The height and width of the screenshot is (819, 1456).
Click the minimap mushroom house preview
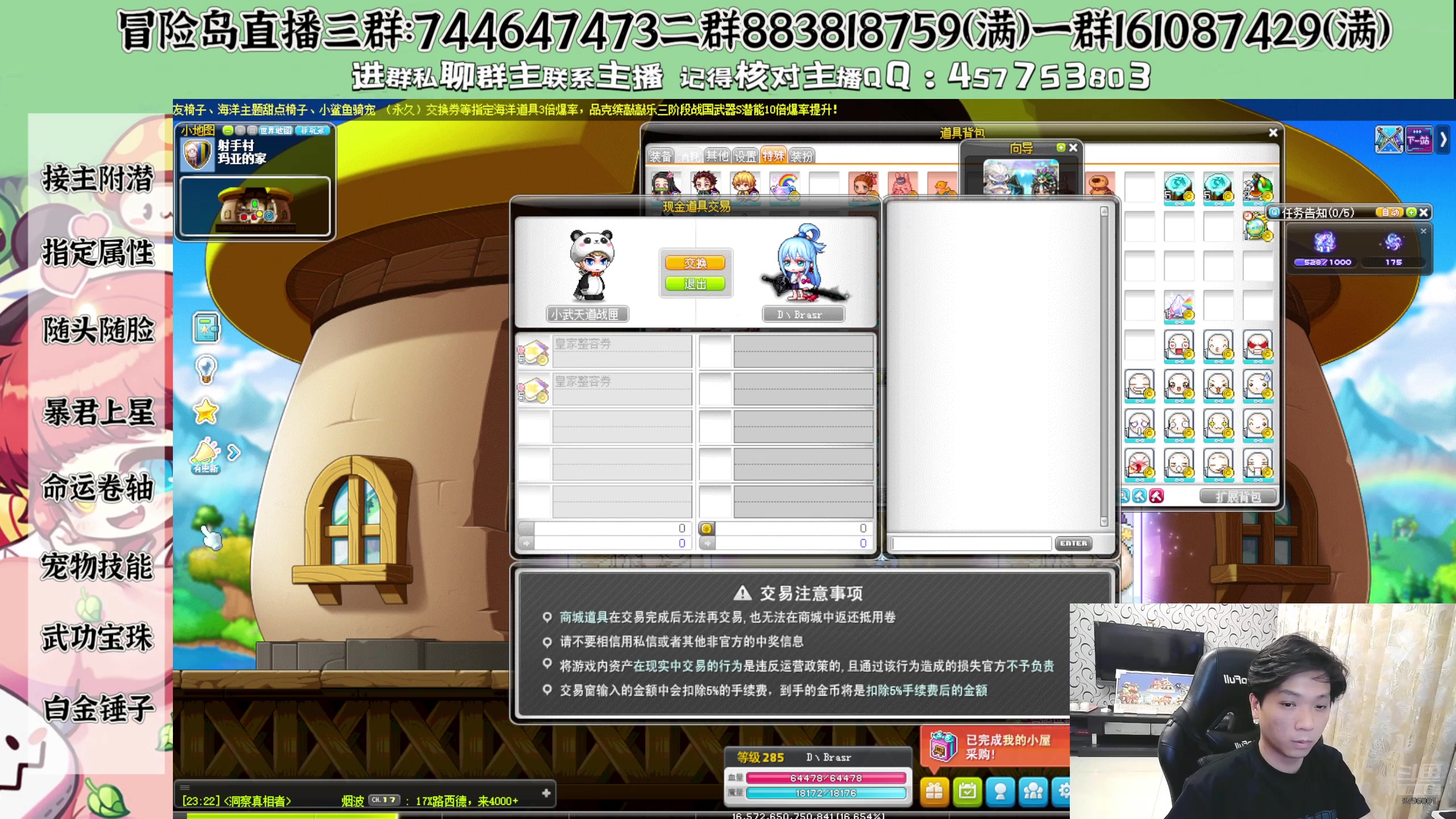click(255, 206)
